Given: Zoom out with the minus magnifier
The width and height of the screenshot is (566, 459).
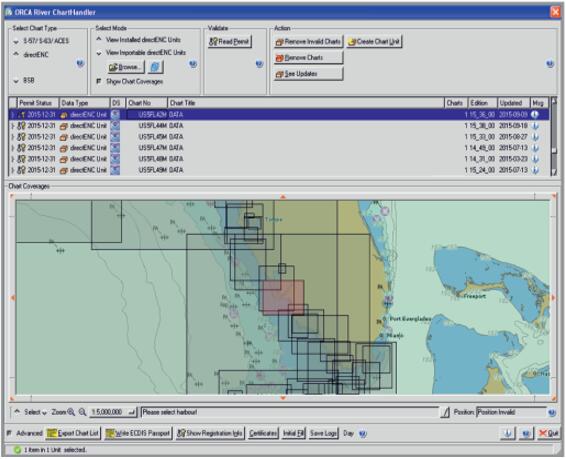Looking at the screenshot, I should 83,412.
